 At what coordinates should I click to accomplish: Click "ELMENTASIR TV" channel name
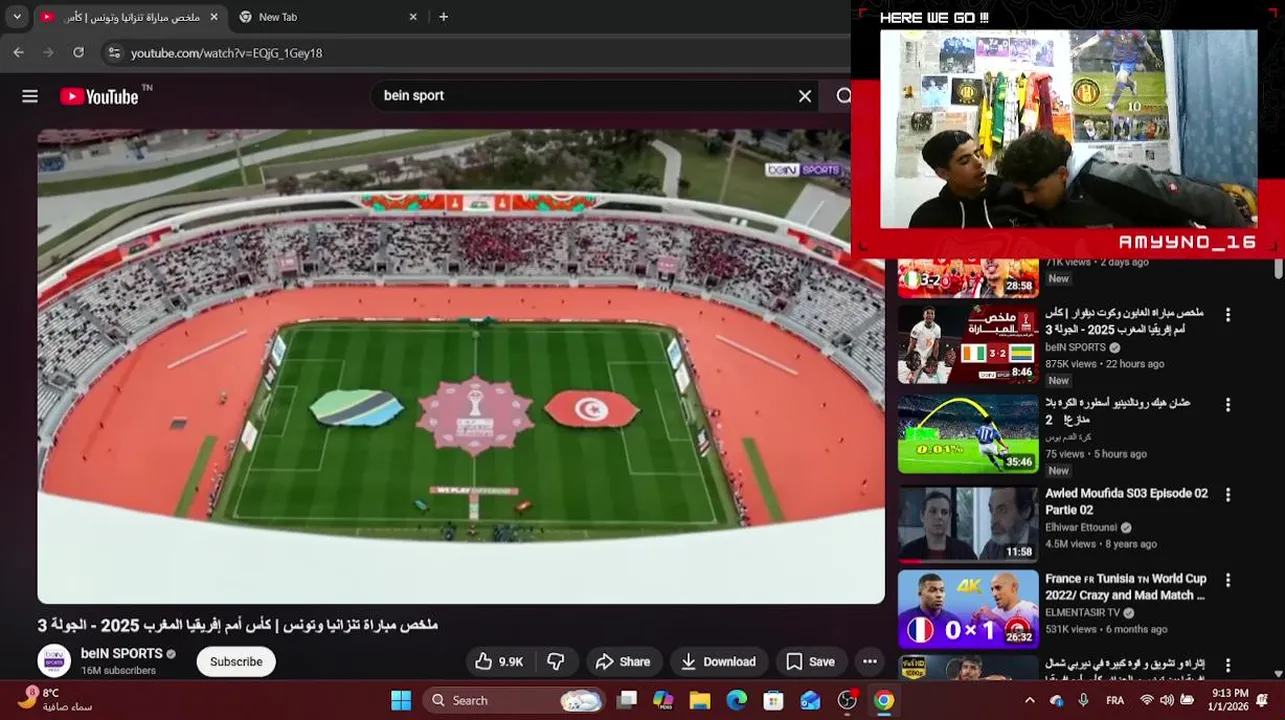[1083, 612]
